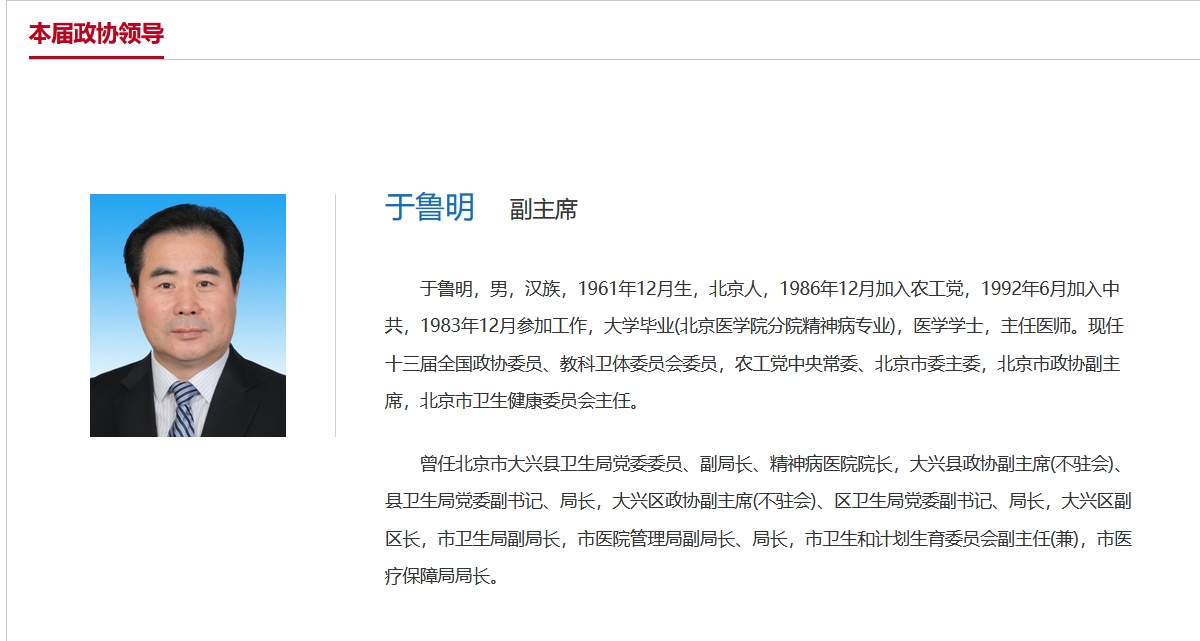Click the name heading 于鲁明
1200x641 pixels.
430,207
